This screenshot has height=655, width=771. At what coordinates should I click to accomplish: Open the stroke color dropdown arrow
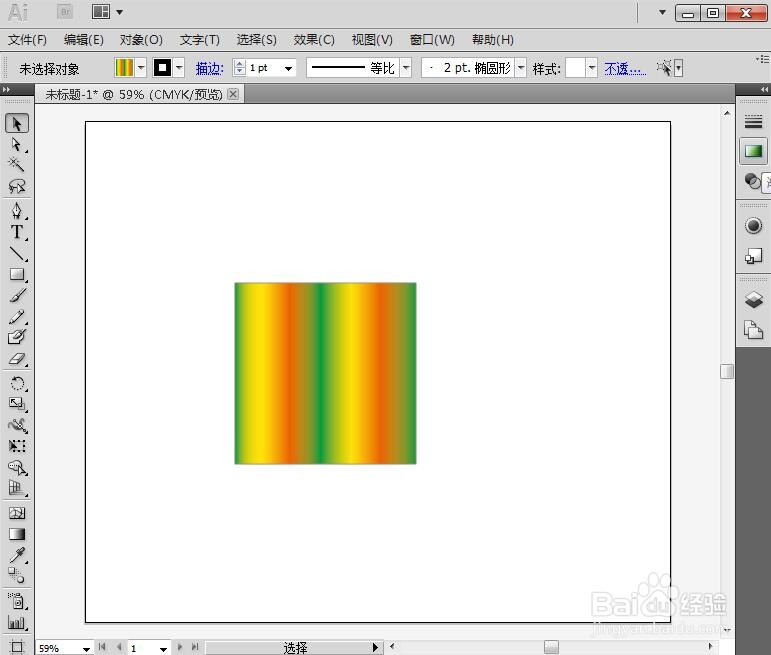[x=179, y=68]
